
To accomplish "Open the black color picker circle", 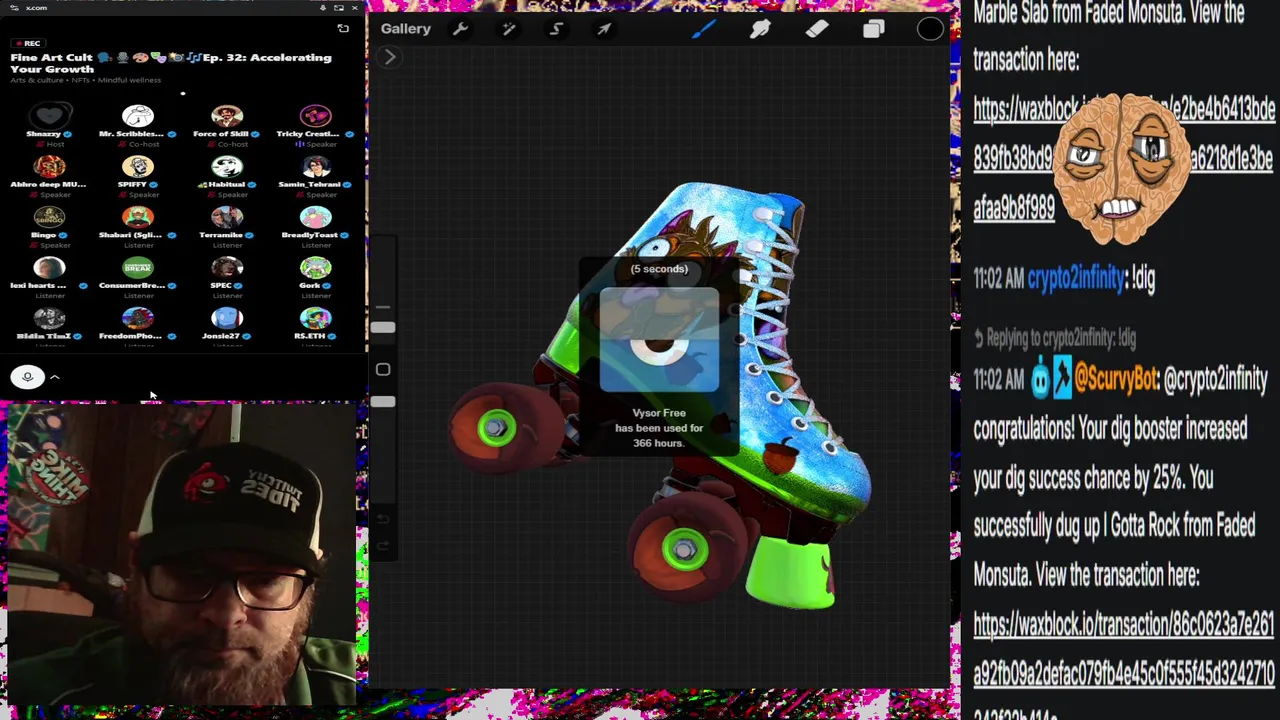I will click(930, 29).
